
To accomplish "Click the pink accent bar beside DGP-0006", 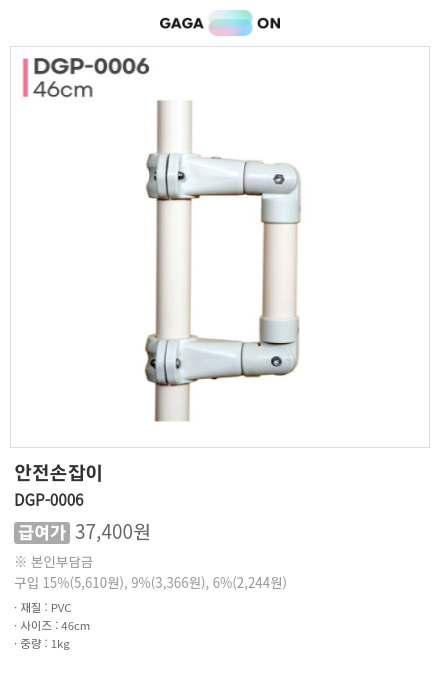I will click(x=25, y=78).
